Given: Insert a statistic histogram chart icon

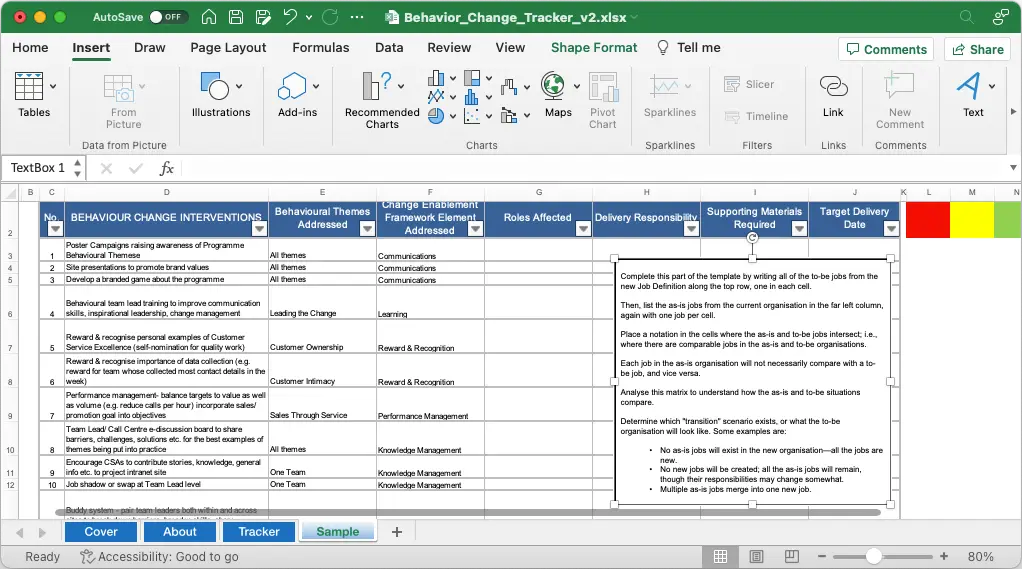Looking at the screenshot, I should pyautogui.click(x=472, y=97).
